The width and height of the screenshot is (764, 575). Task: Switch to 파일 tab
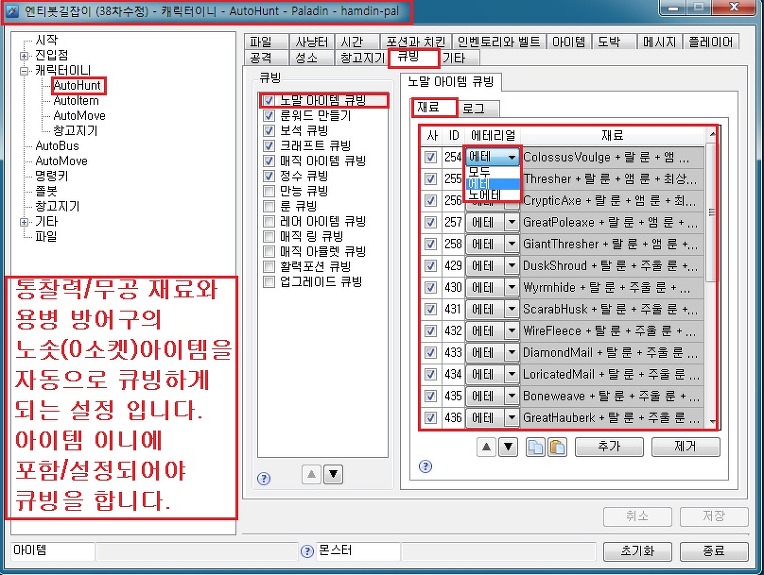(267, 42)
